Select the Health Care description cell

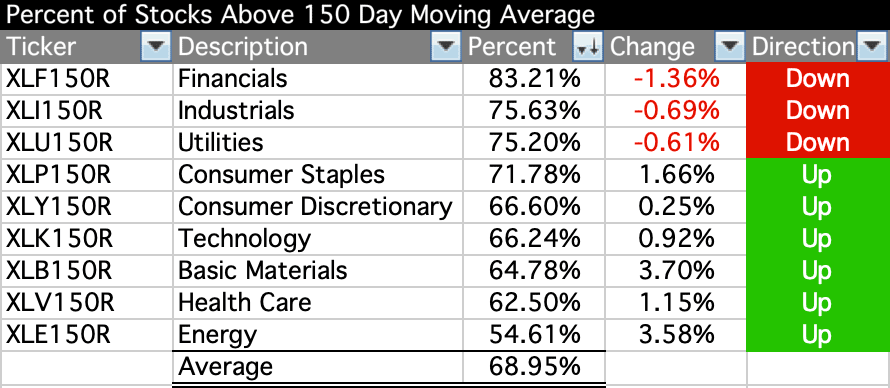(318, 303)
